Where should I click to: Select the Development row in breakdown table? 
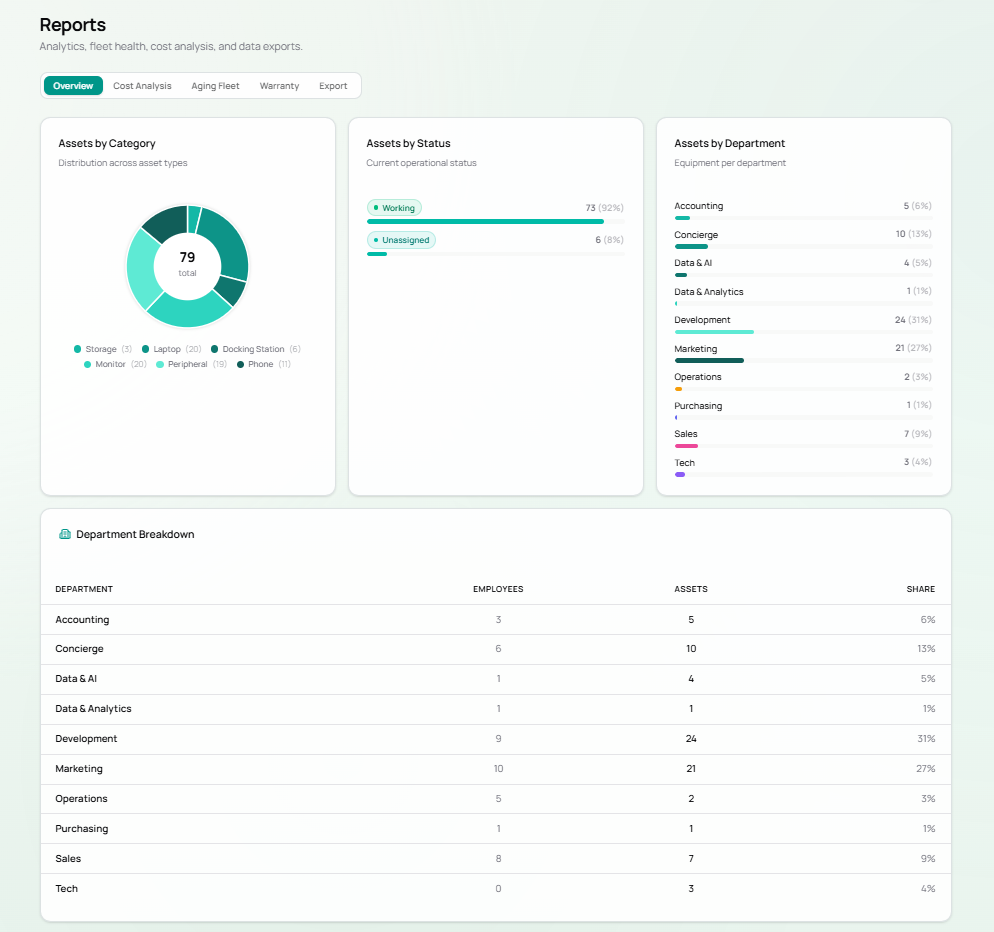(496, 739)
